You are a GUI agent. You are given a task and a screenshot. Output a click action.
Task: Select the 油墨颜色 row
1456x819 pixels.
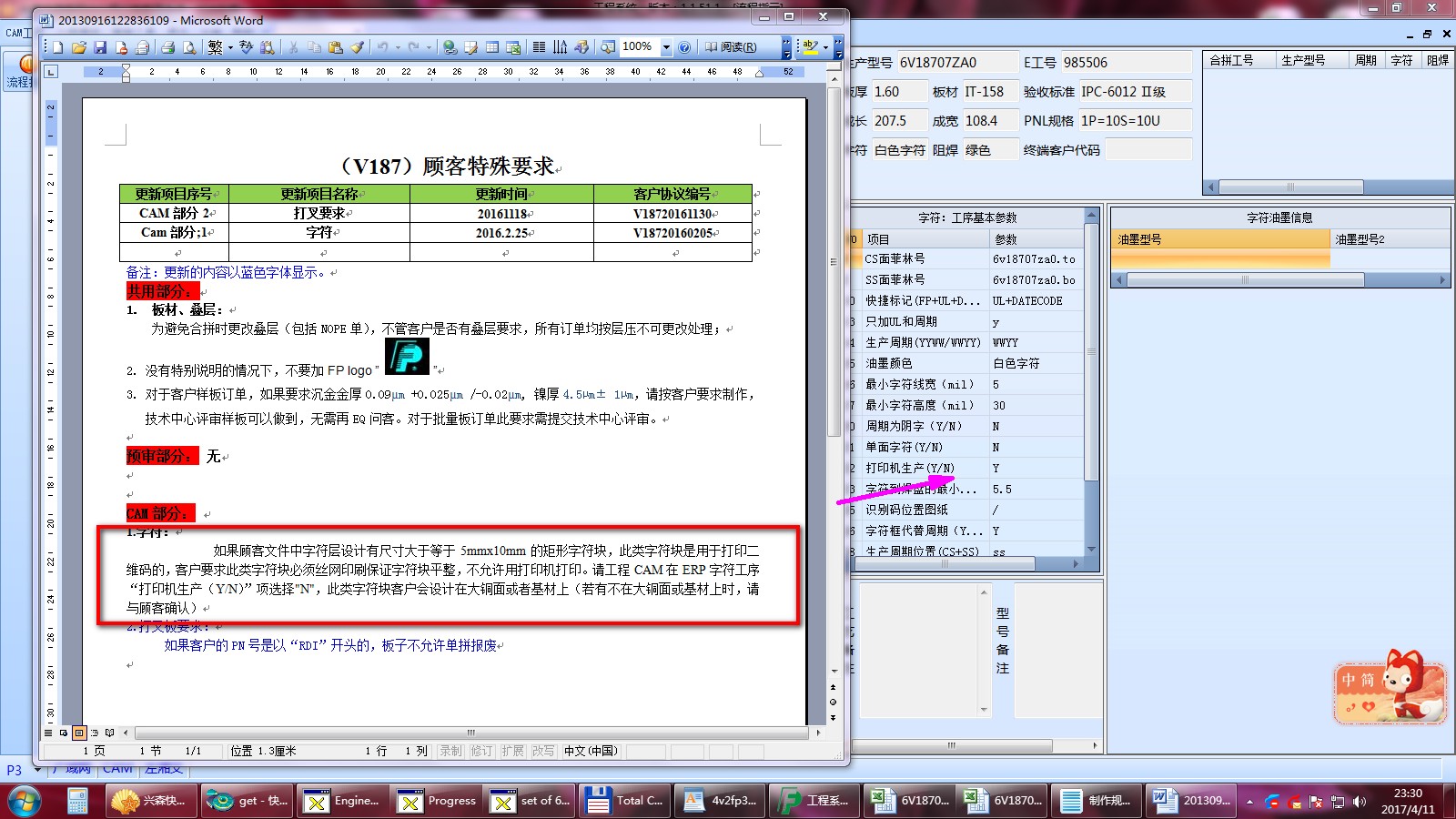tap(966, 363)
